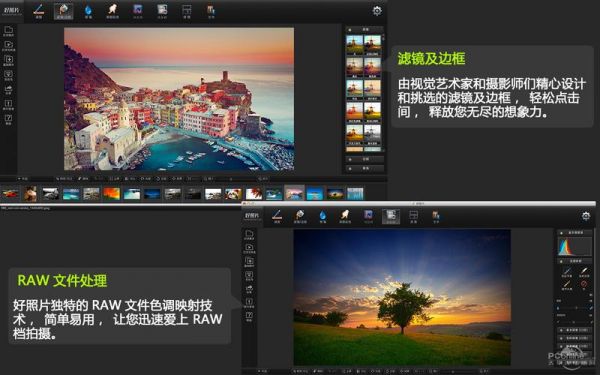The width and height of the screenshot is (600, 375).
Task: Expand second collapsed section below sliders in bottom window
Action: pyautogui.click(x=575, y=338)
